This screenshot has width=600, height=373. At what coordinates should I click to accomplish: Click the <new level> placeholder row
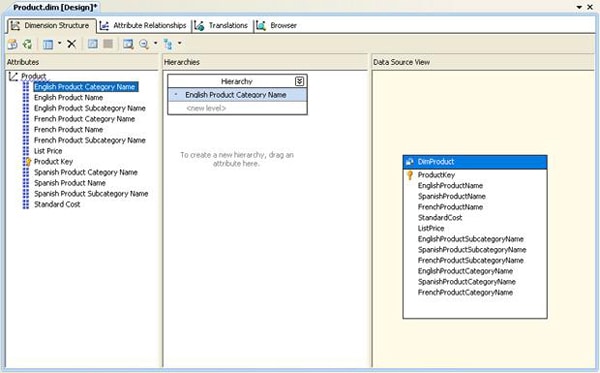(237, 108)
